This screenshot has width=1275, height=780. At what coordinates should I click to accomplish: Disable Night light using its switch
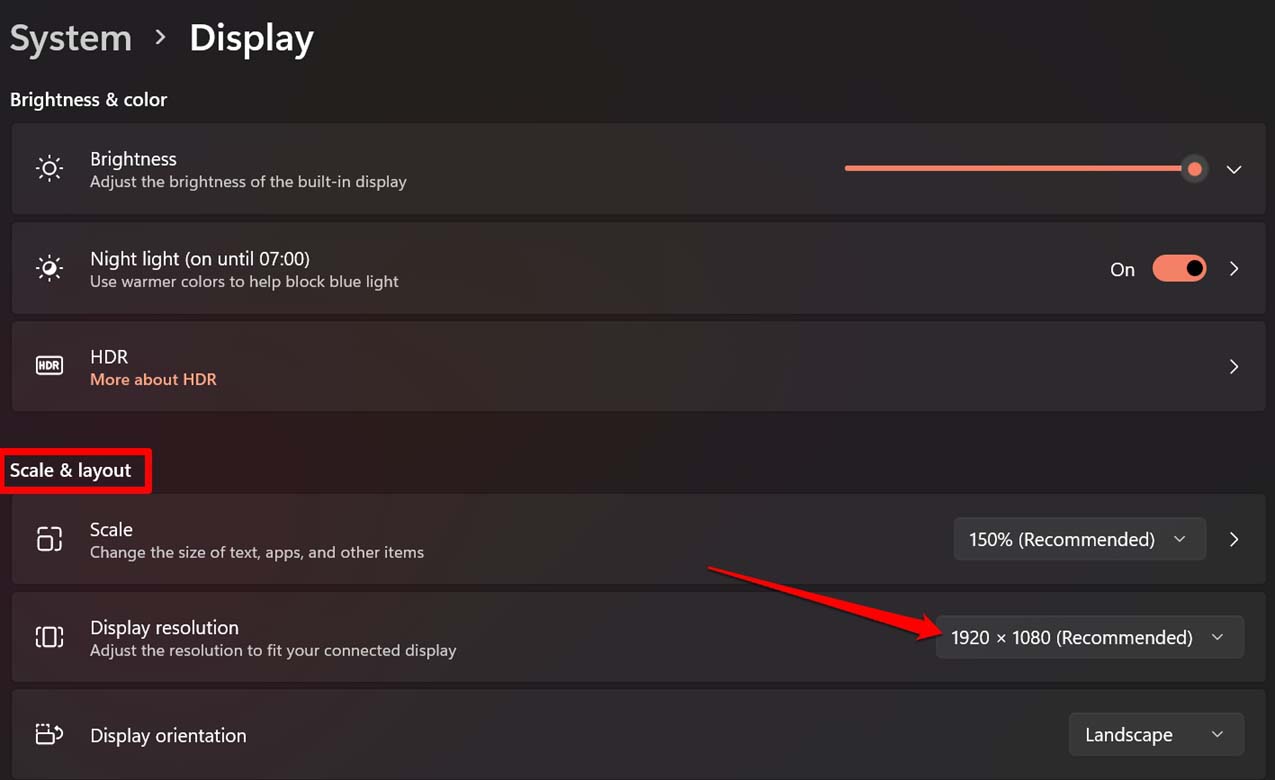click(1179, 268)
